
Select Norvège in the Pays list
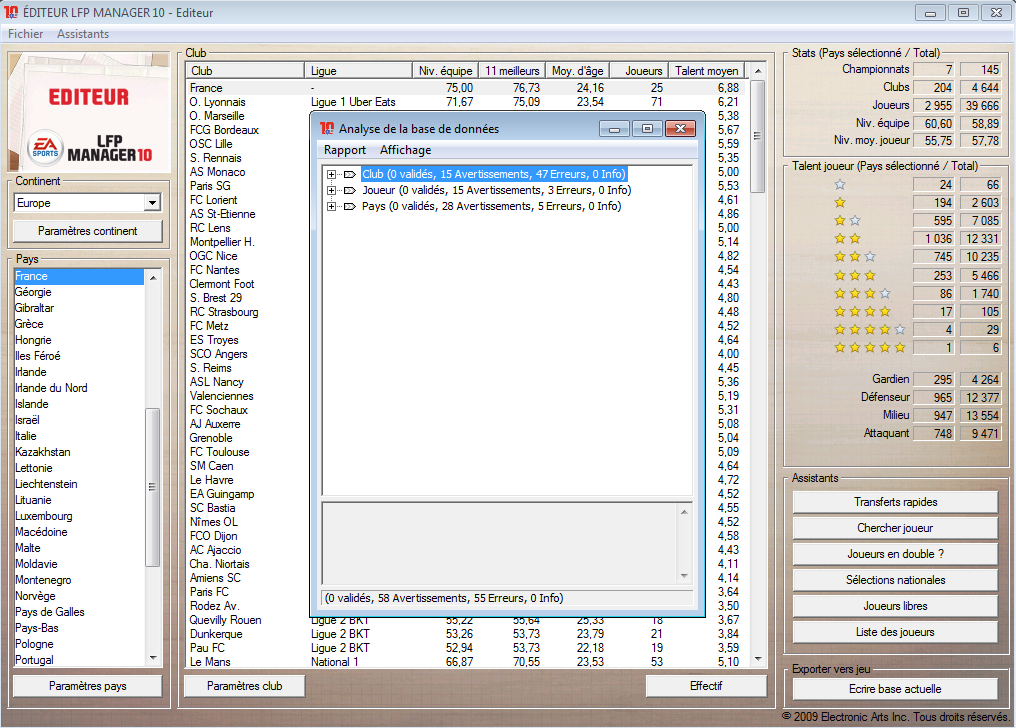tap(78, 596)
